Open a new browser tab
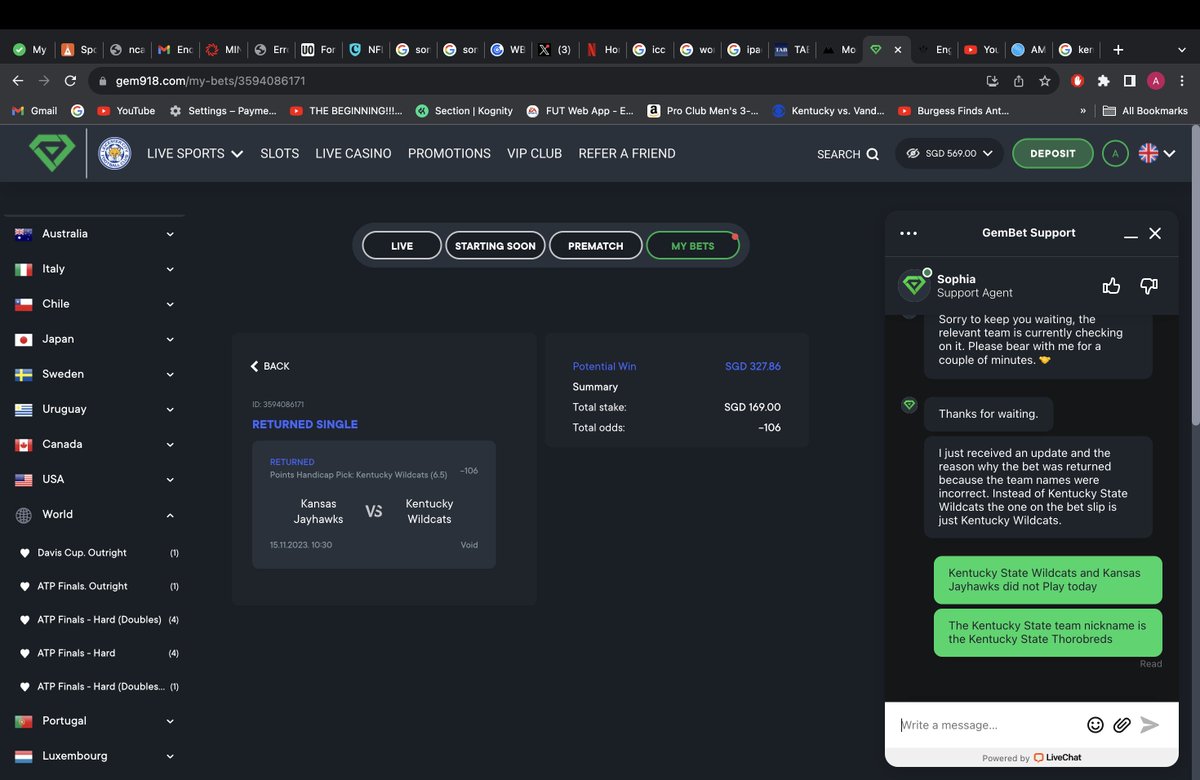 point(1118,49)
